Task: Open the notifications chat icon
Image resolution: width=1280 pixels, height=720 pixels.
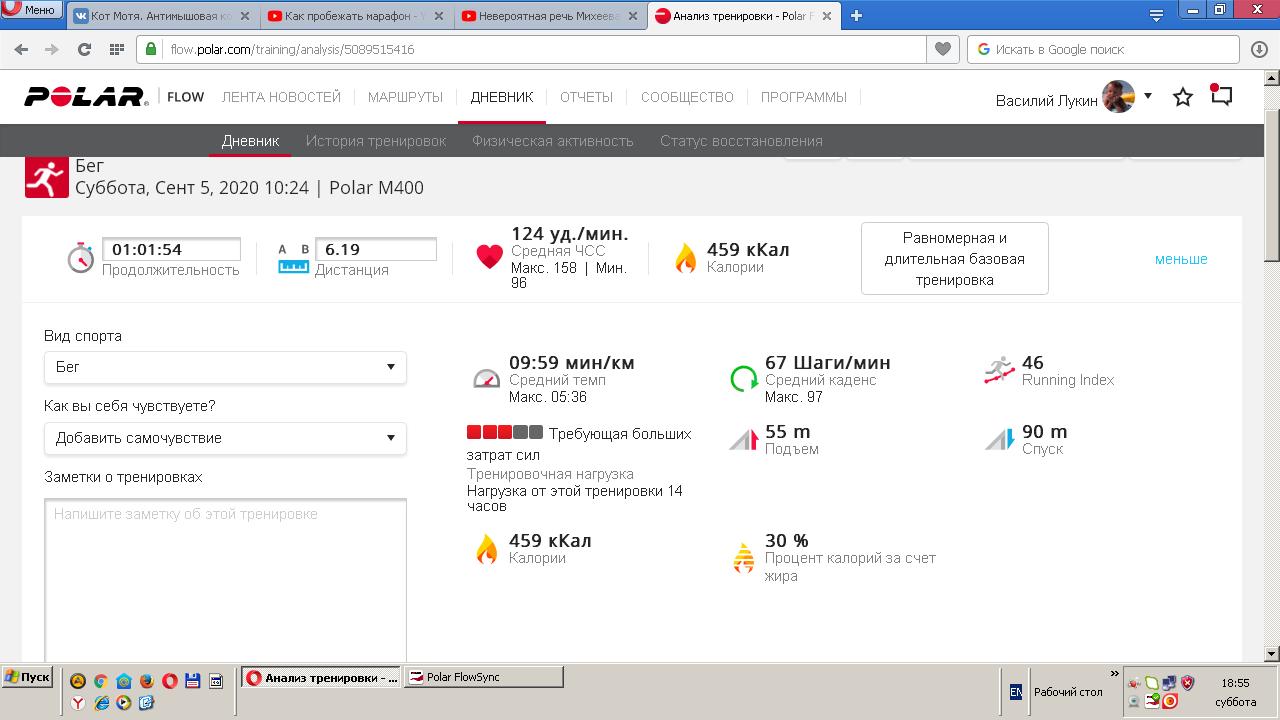Action: pyautogui.click(x=1221, y=96)
